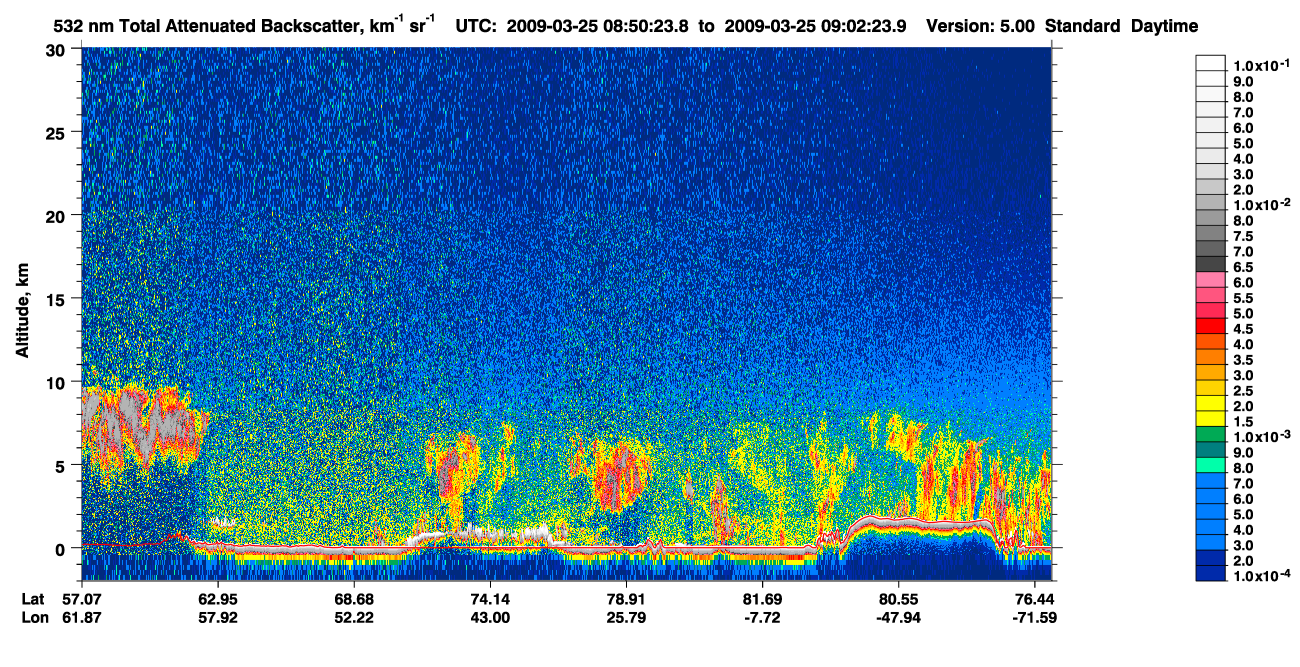
Task: Click the gray 7.5 legend swatch
Action: [1210, 234]
